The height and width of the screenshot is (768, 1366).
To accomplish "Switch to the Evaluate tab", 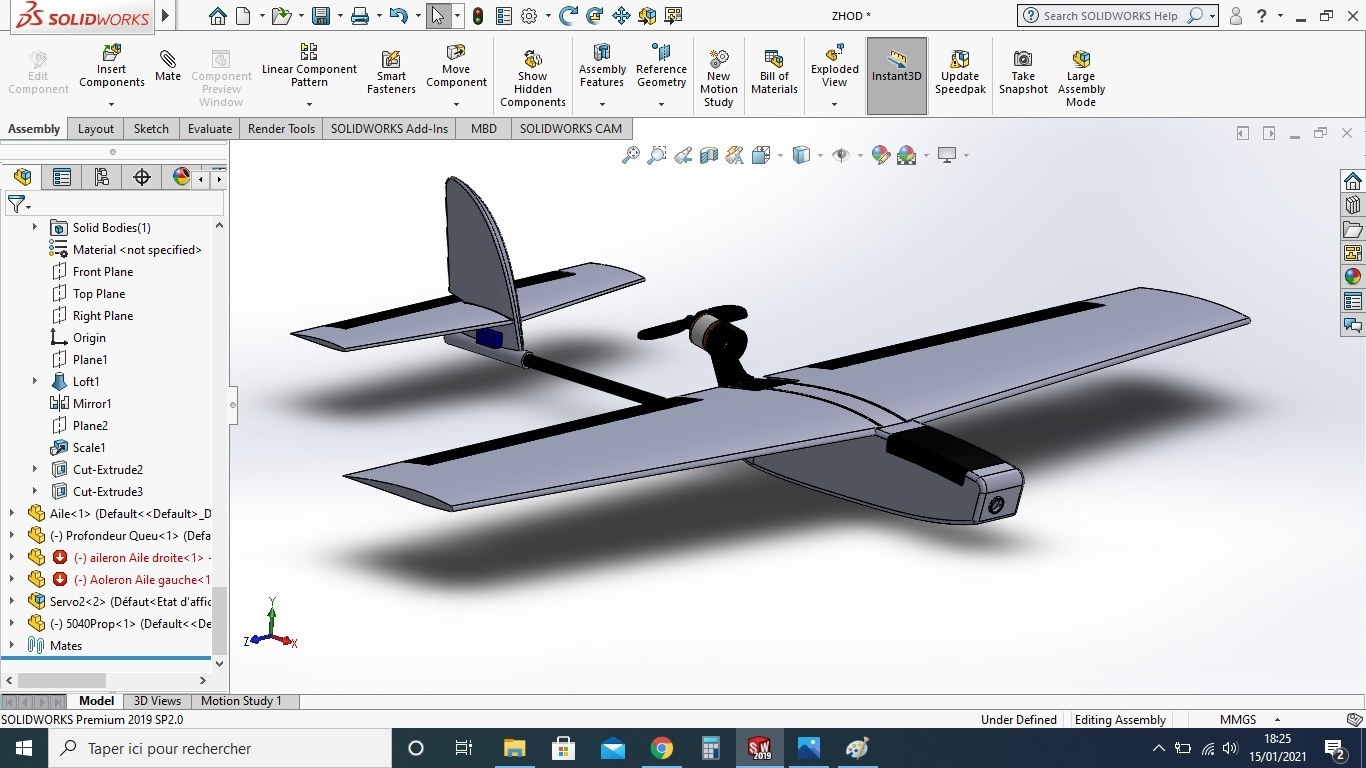I will click(x=210, y=128).
